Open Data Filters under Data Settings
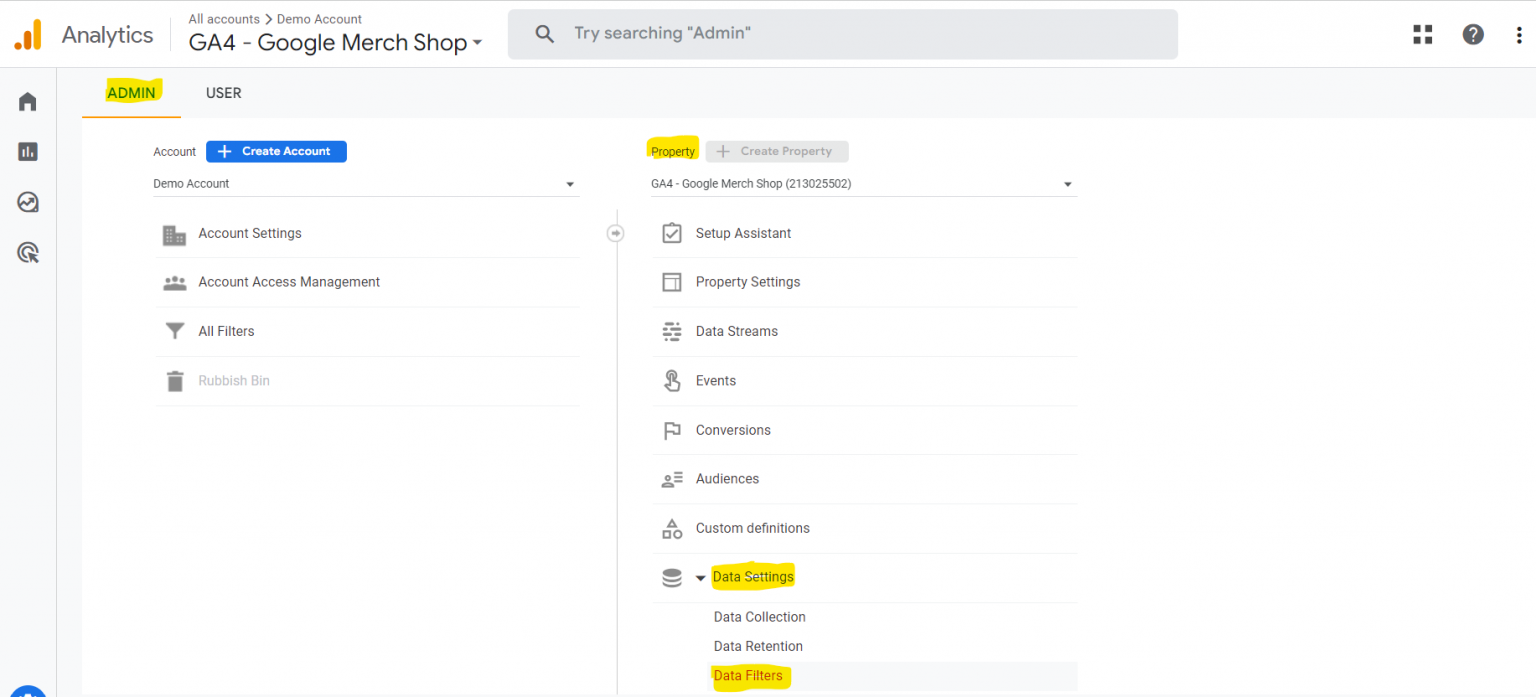Image resolution: width=1536 pixels, height=697 pixels. [x=748, y=675]
